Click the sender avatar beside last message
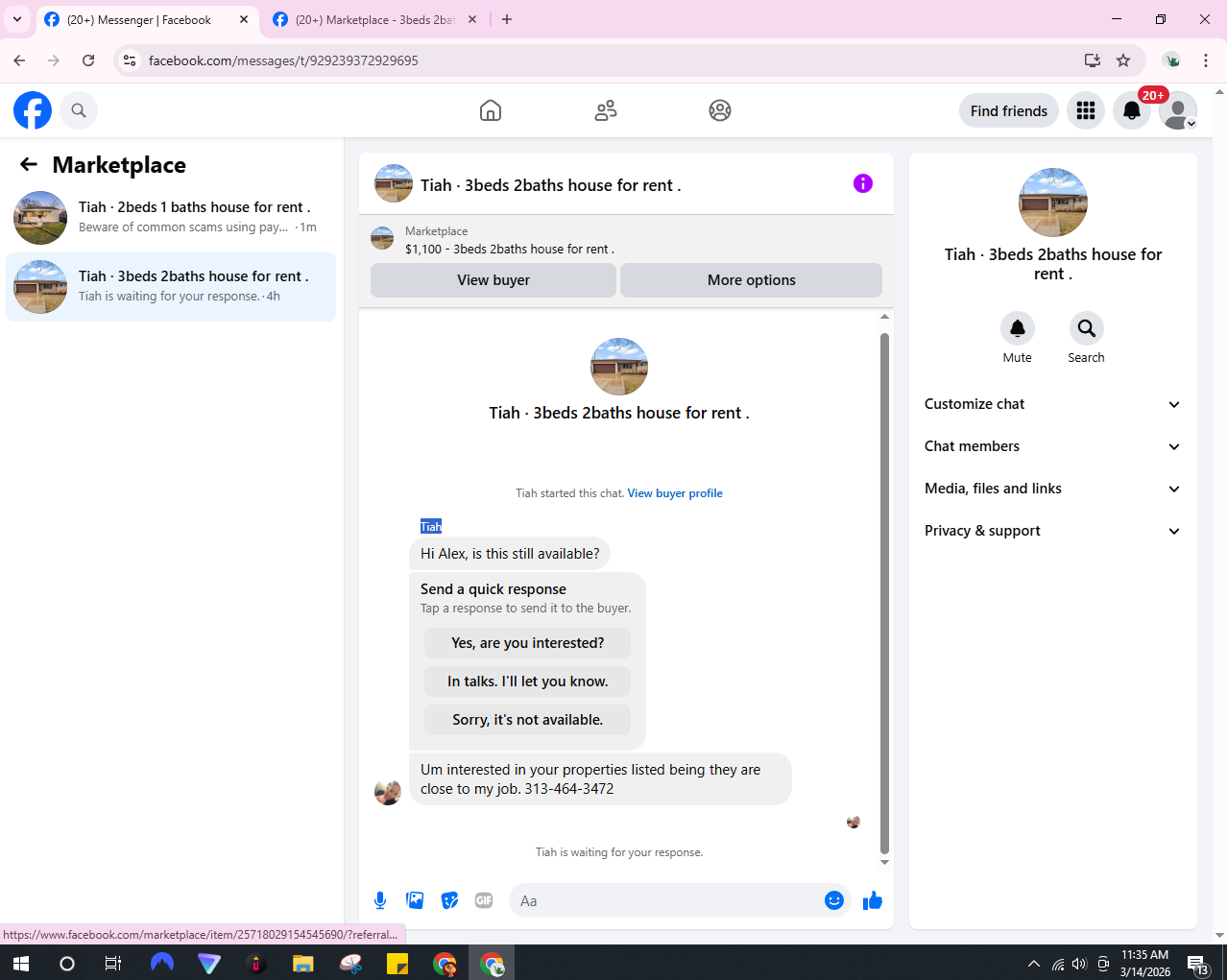Viewport: 1227px width, 980px height. pyautogui.click(x=388, y=792)
